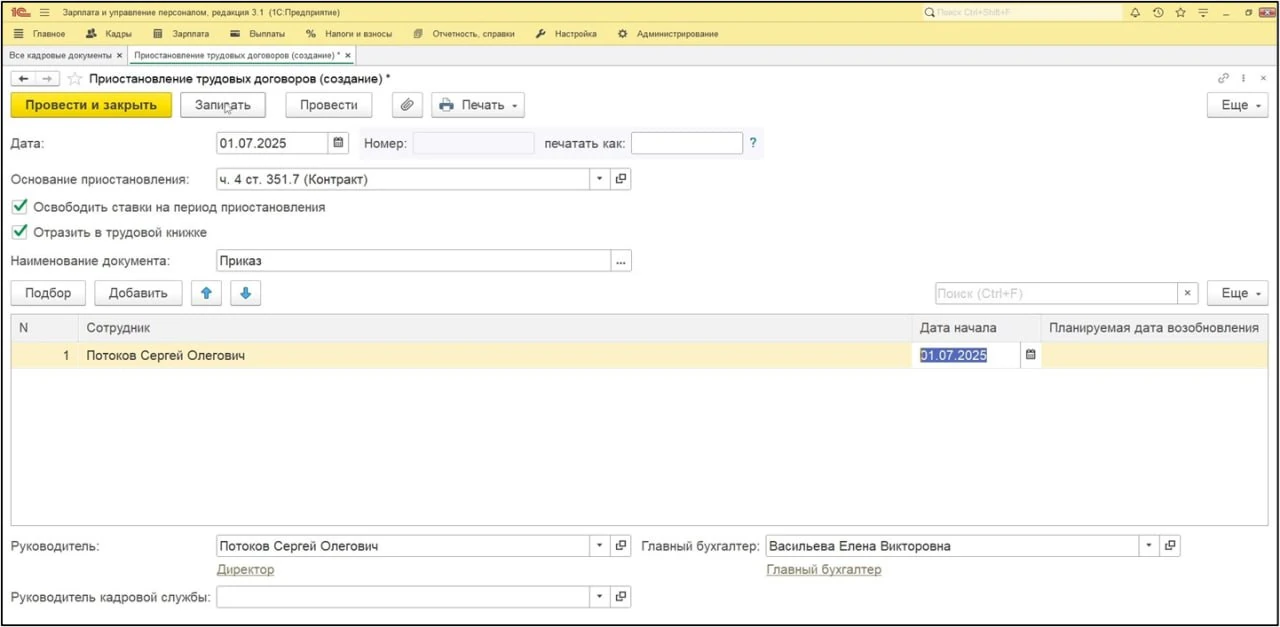Click the Номер field
1280x627 pixels.
474,143
